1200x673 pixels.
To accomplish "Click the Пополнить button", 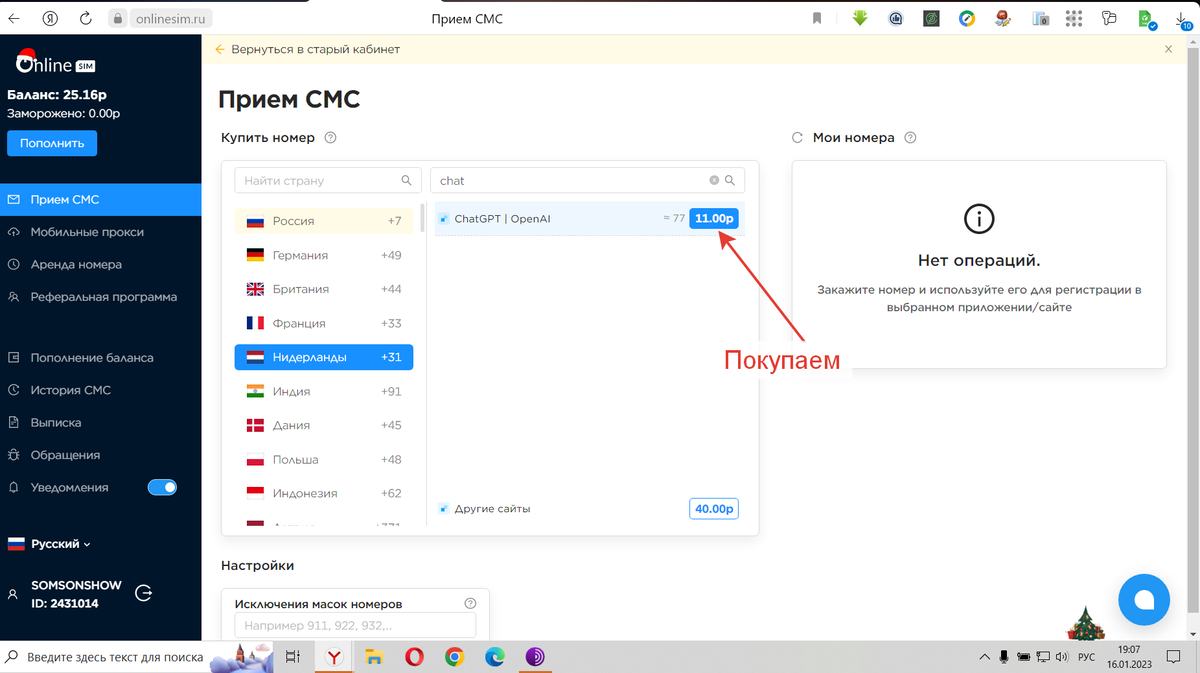I will click(52, 143).
